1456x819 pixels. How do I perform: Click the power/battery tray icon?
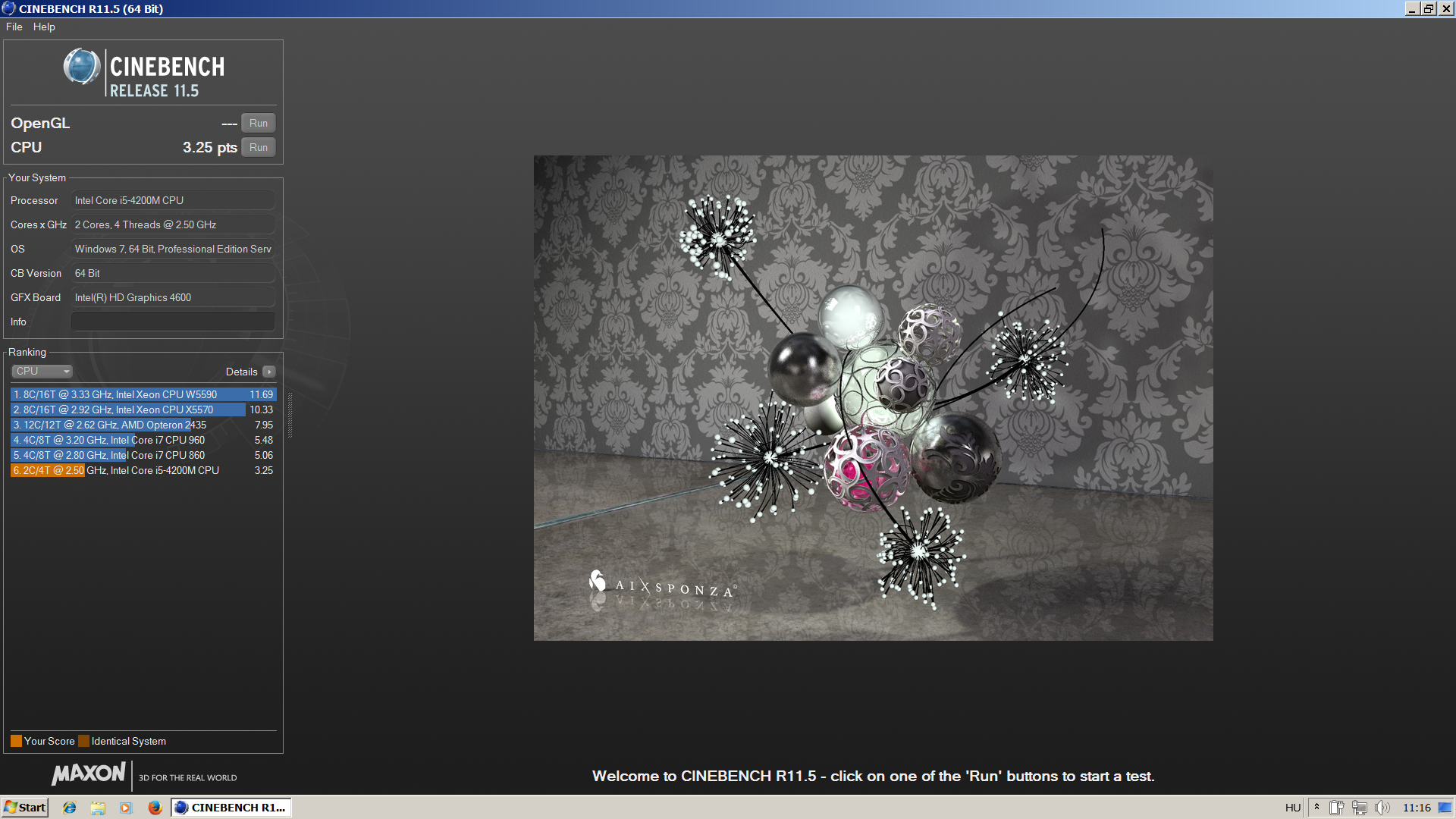coord(1337,808)
